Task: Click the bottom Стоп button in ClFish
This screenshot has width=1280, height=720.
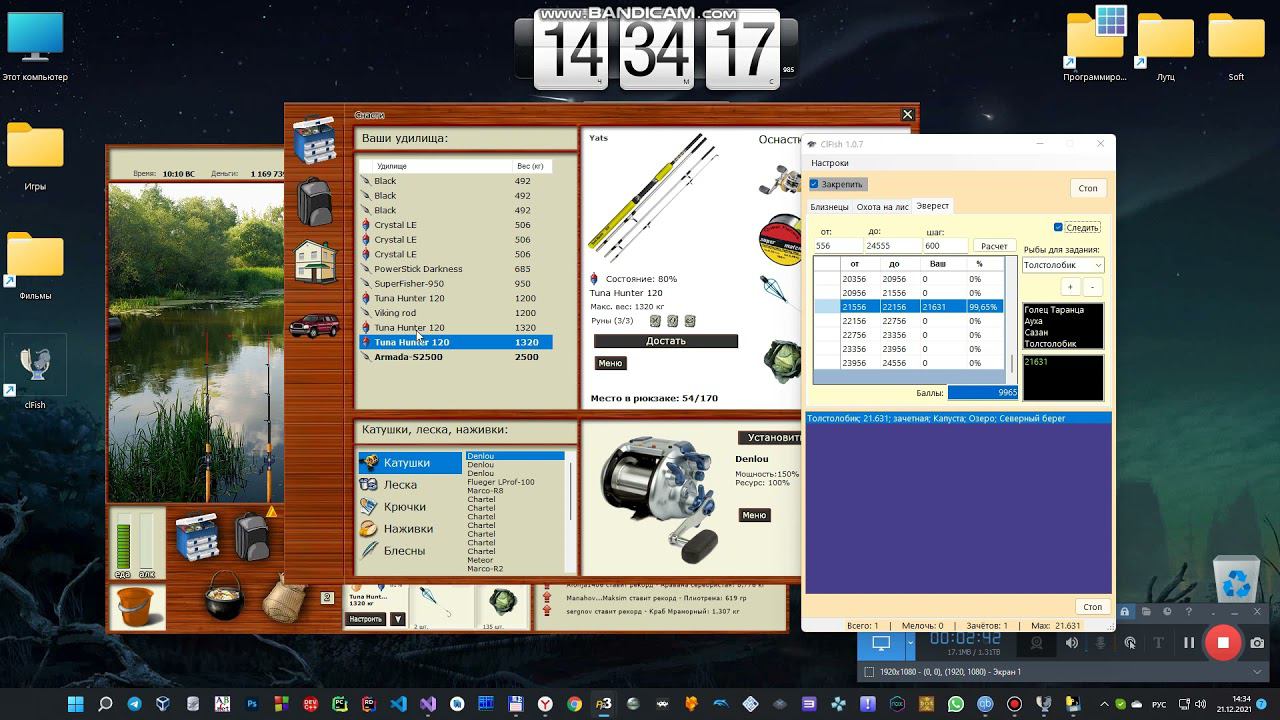Action: 1092,607
